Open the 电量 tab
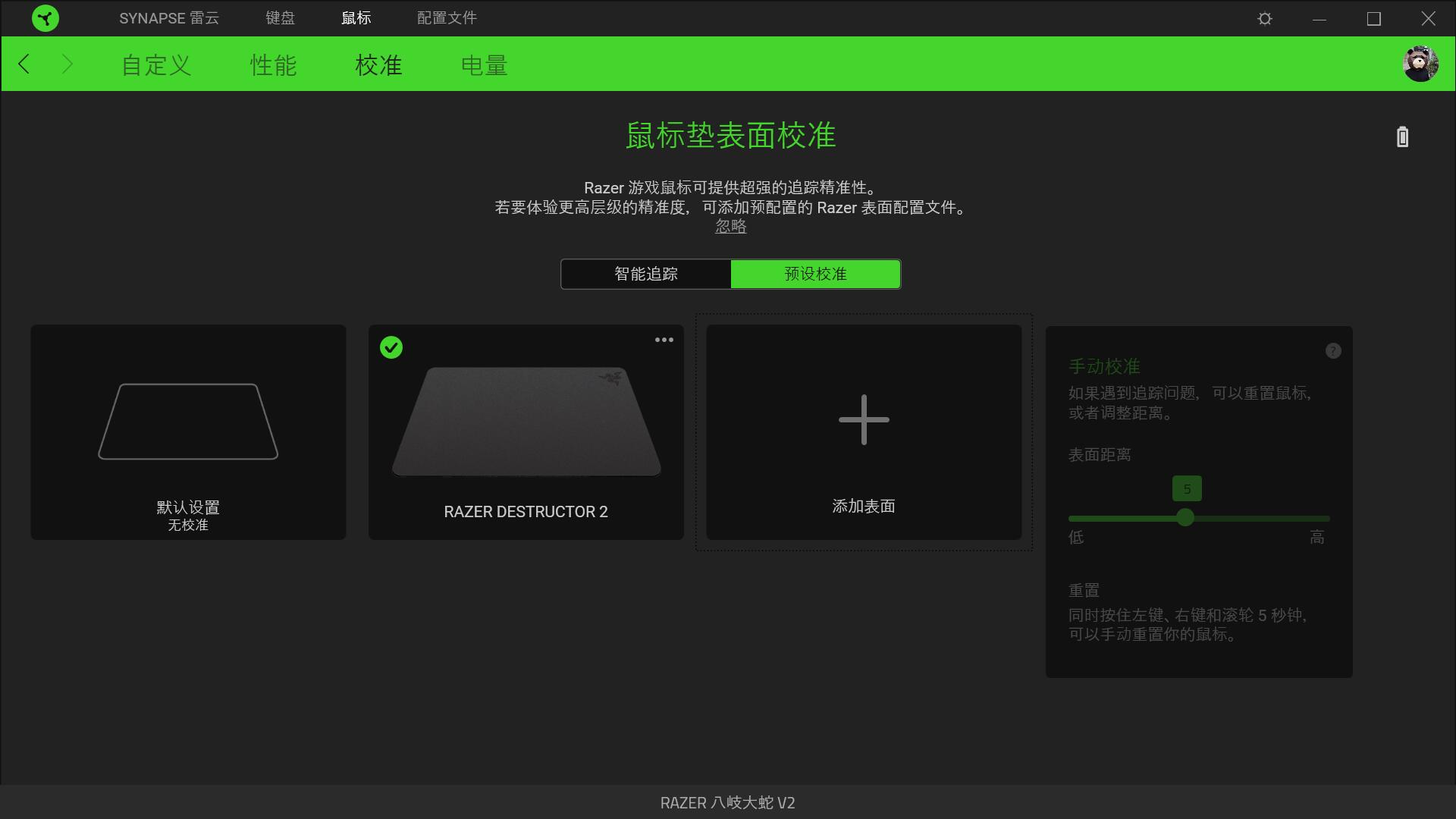Screen dimensions: 1456x819 click(x=483, y=66)
